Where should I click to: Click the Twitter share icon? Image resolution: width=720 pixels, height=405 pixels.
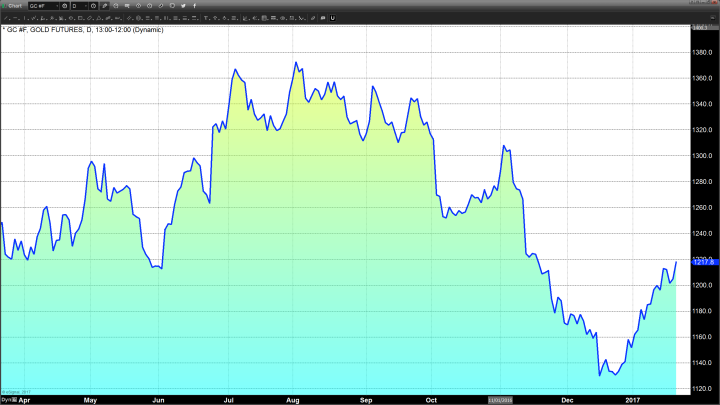pyautogui.click(x=184, y=6)
